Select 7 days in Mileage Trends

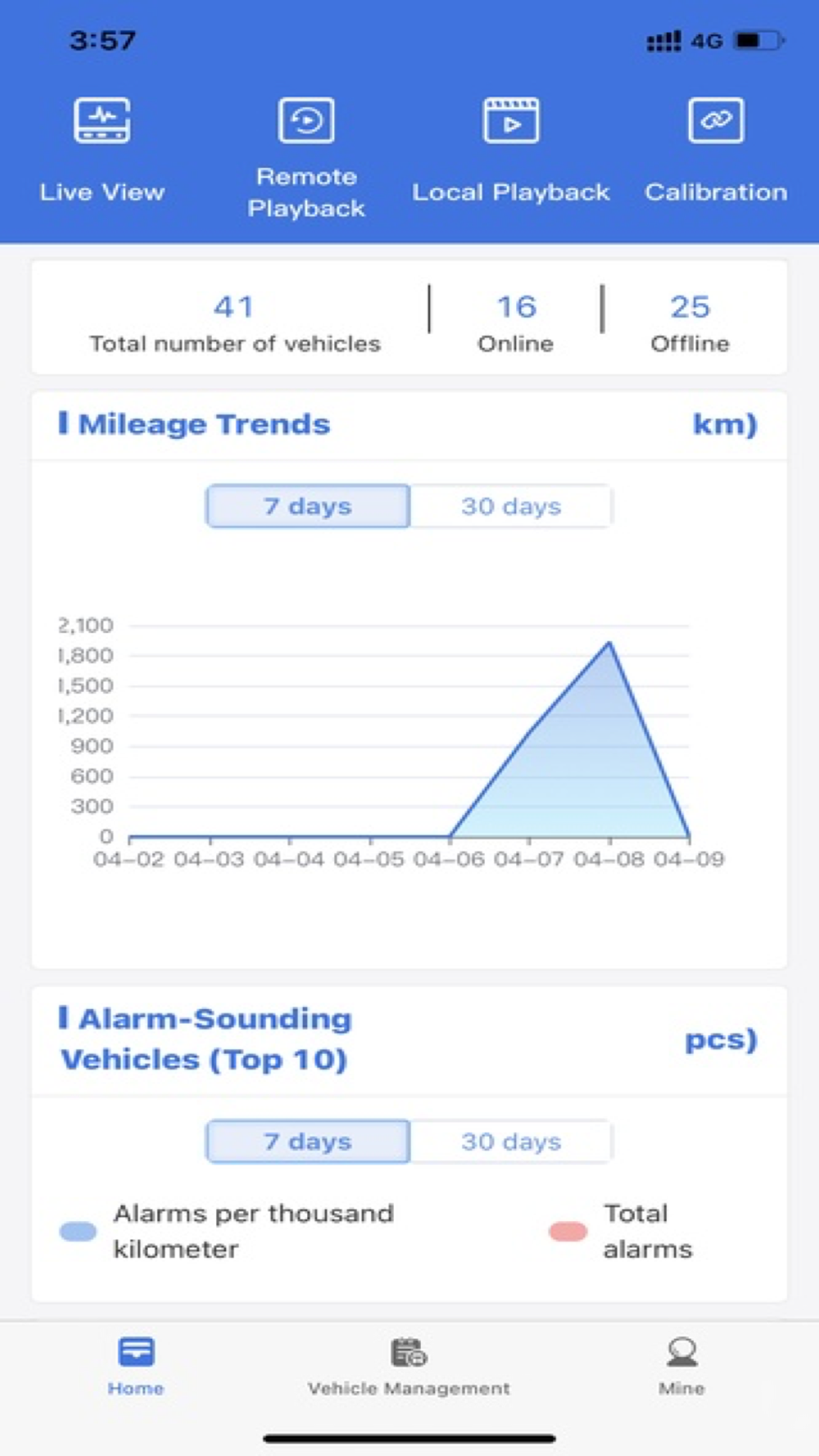click(308, 506)
